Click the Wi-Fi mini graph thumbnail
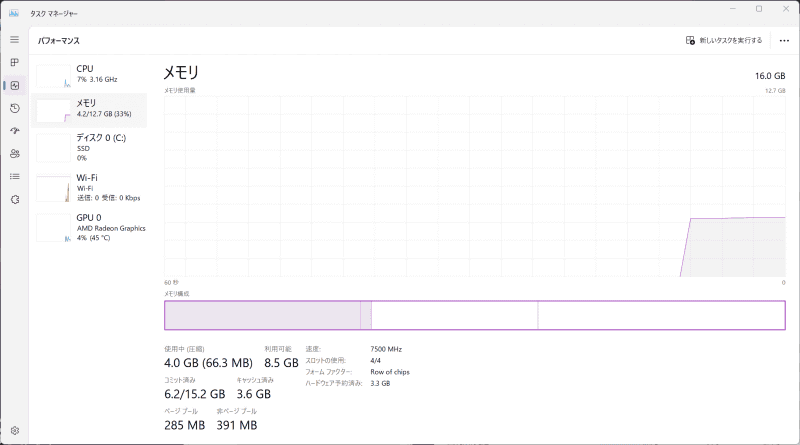This screenshot has height=445, width=800. (x=54, y=188)
